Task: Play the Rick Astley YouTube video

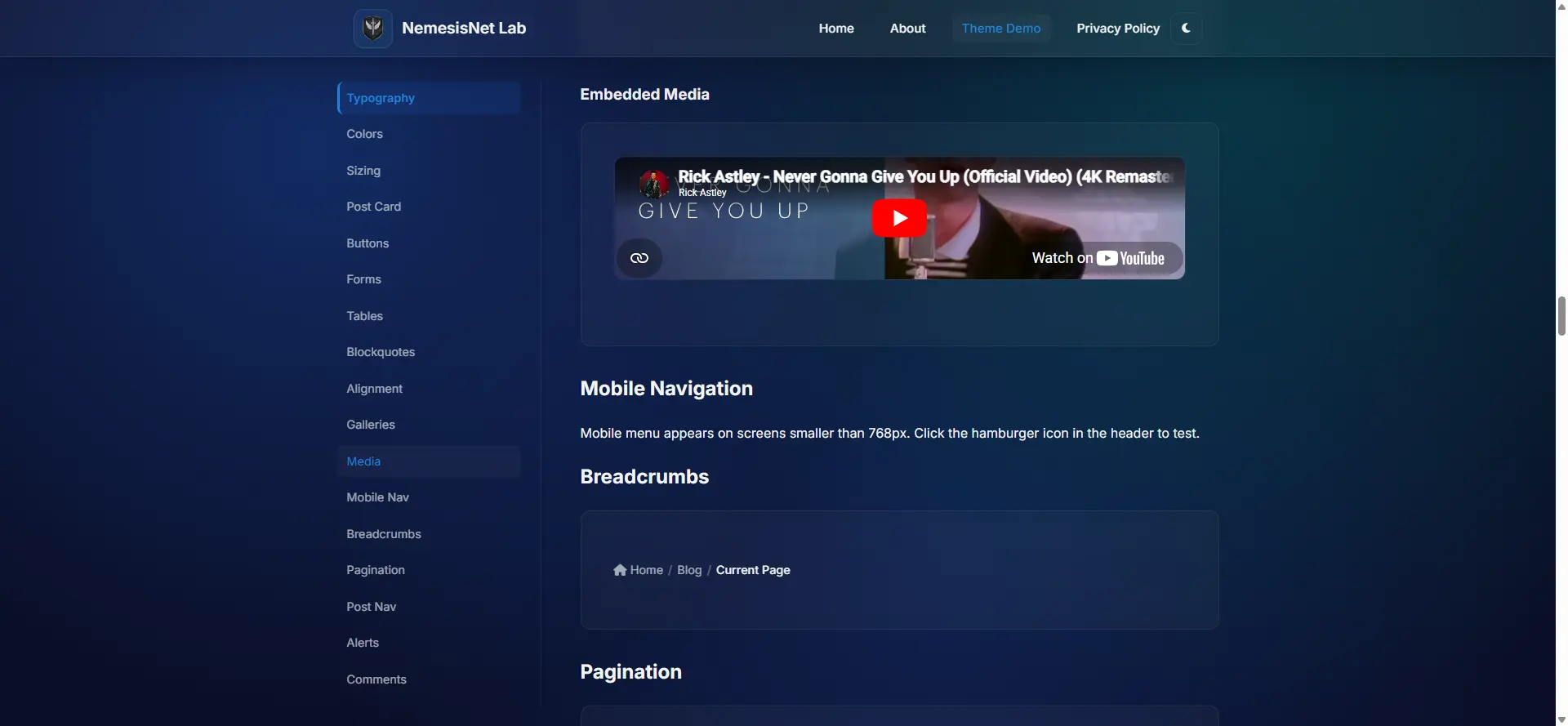Action: pos(899,218)
